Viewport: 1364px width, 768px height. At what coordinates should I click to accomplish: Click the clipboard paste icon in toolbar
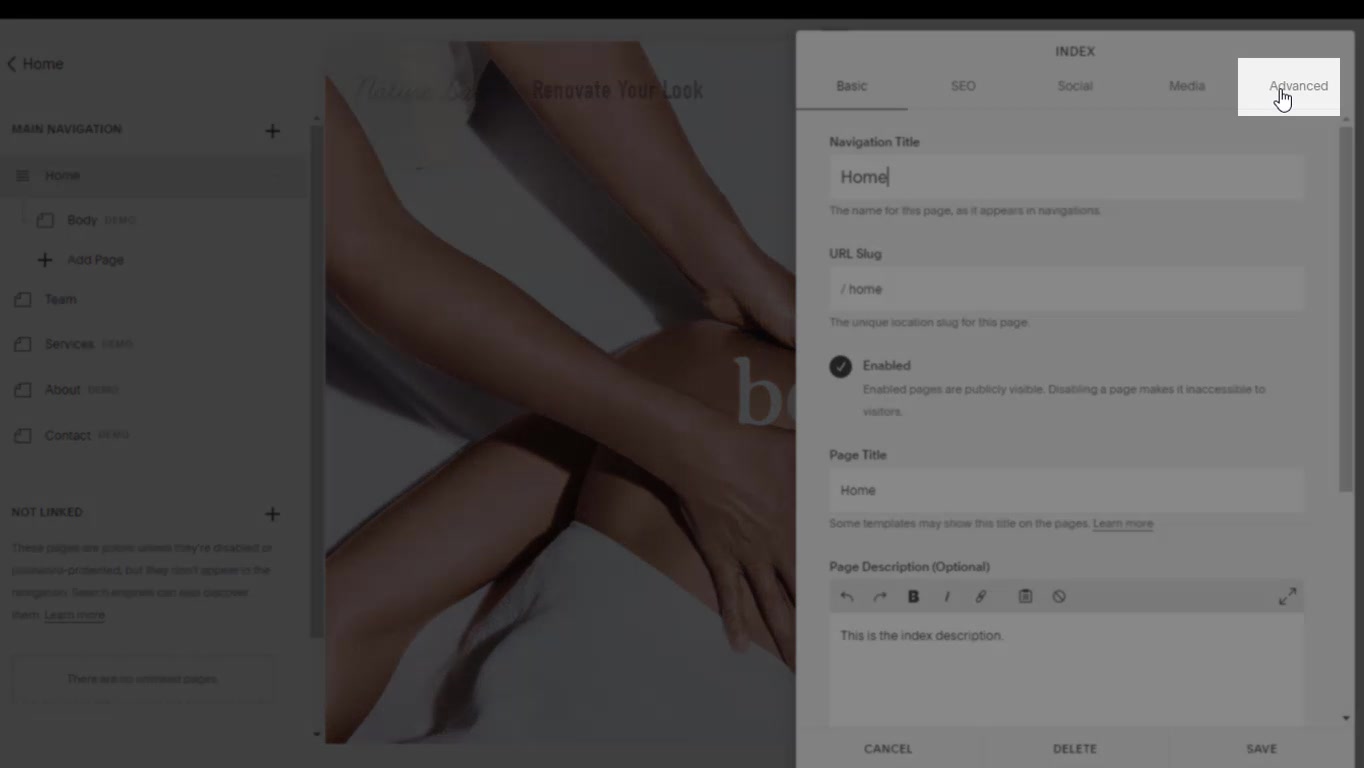(1025, 597)
